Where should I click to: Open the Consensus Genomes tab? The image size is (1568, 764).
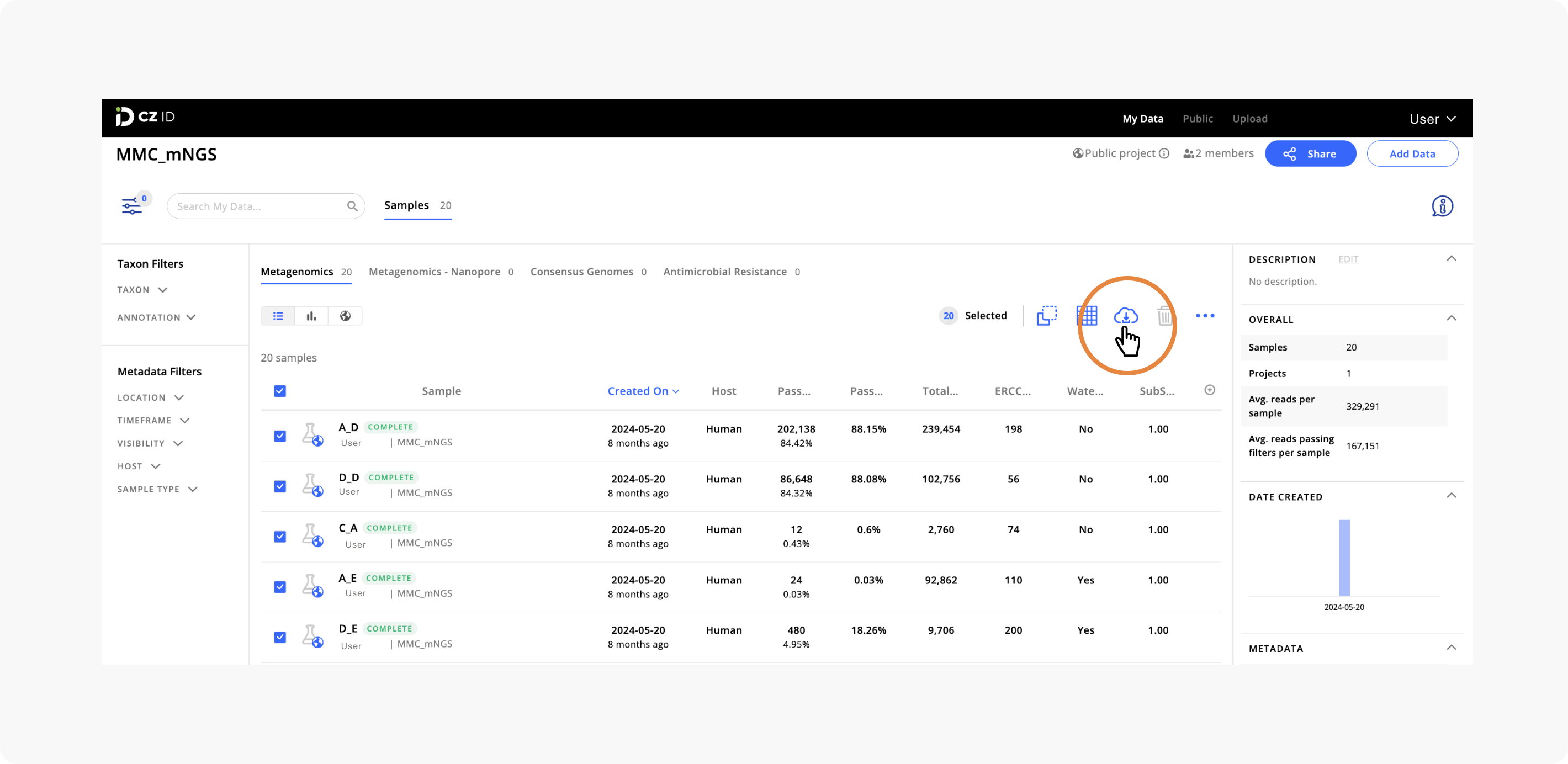point(588,272)
